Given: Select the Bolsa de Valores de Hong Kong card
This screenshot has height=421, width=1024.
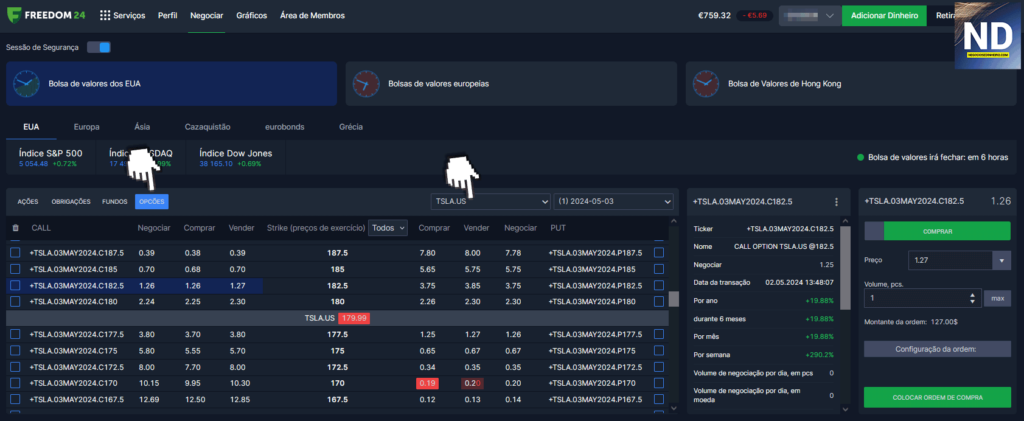Looking at the screenshot, I should point(851,84).
